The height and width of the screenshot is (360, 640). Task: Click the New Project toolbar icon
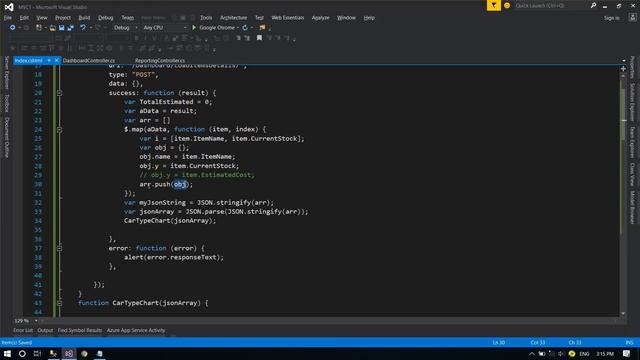[x=39, y=28]
